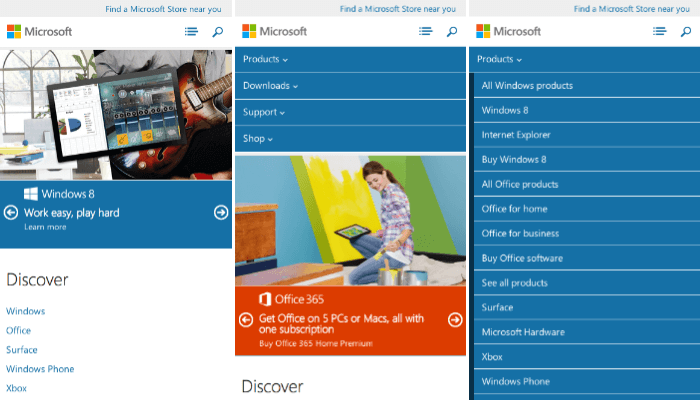Select Windows Phone in Products list
Image resolution: width=700 pixels, height=400 pixels.
click(x=587, y=381)
